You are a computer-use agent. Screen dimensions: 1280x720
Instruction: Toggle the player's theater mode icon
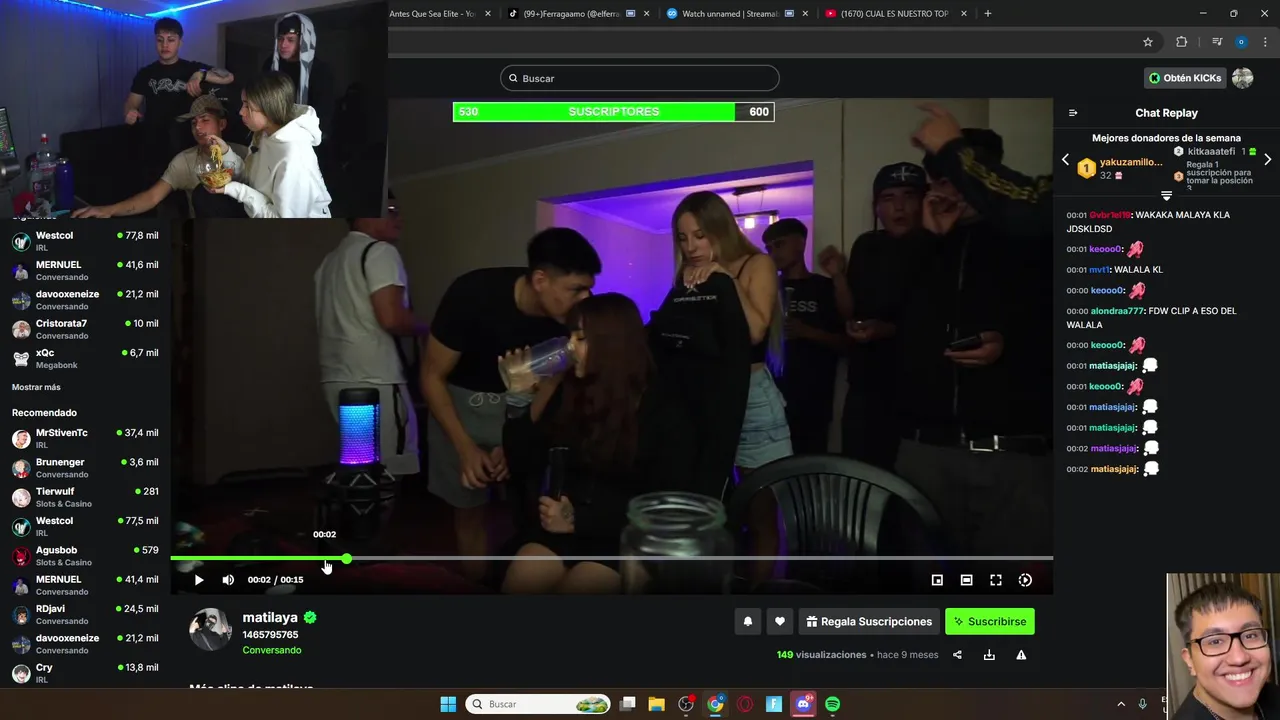[966, 580]
